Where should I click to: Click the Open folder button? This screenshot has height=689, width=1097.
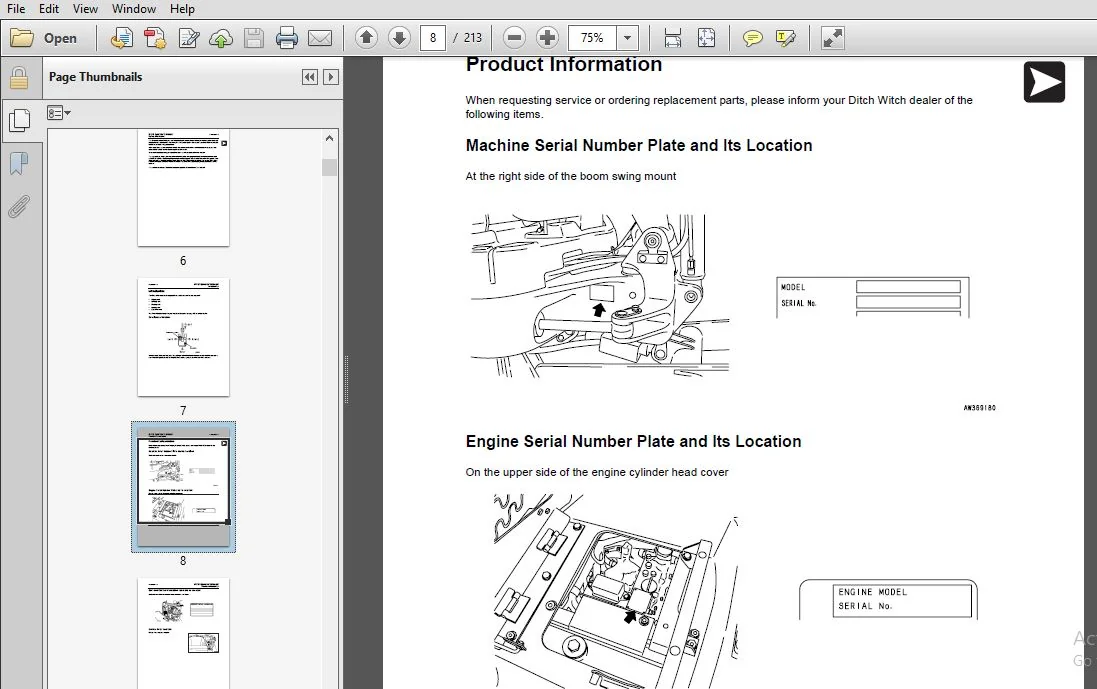click(x=43, y=38)
